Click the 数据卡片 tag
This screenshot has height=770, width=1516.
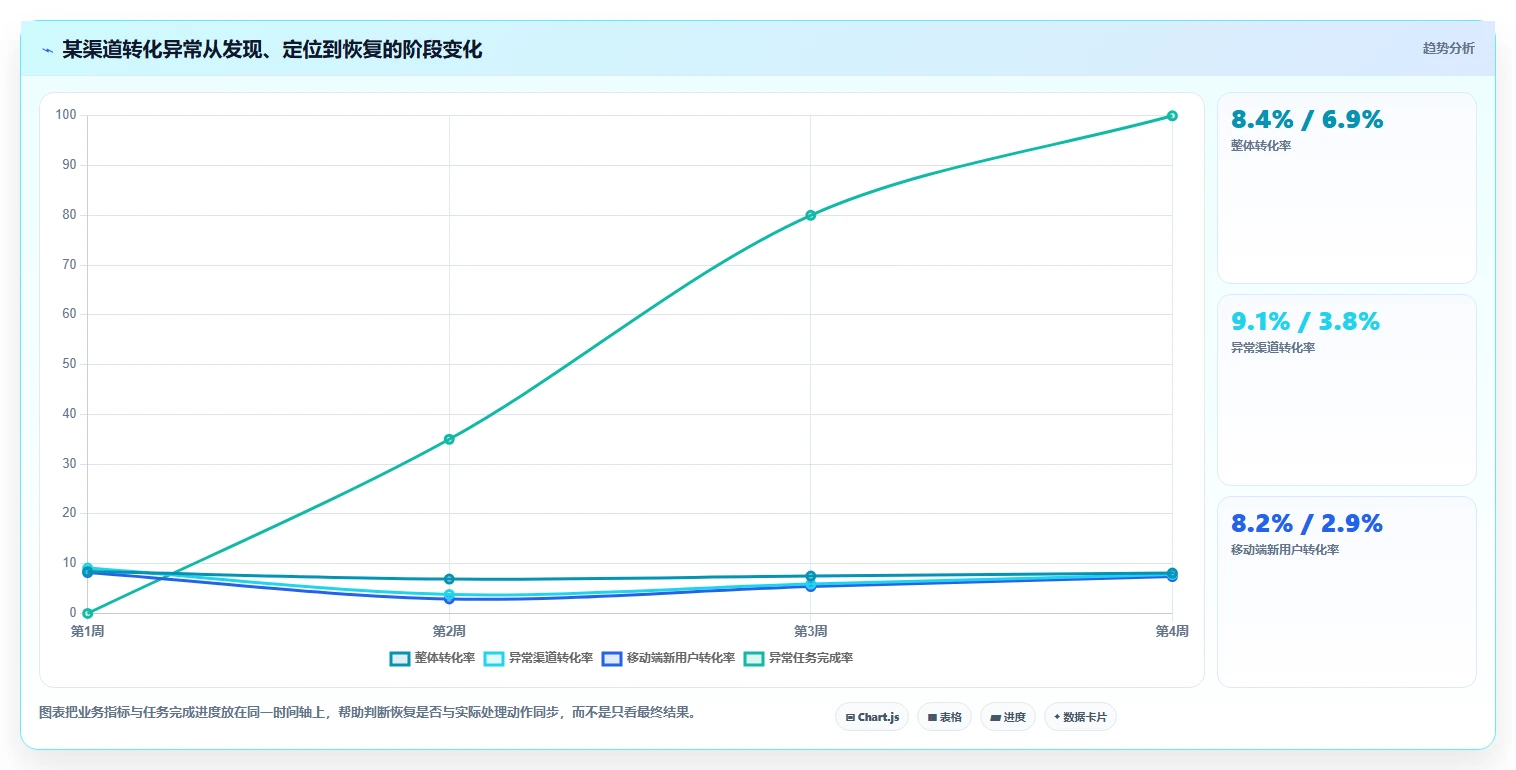(x=1080, y=717)
